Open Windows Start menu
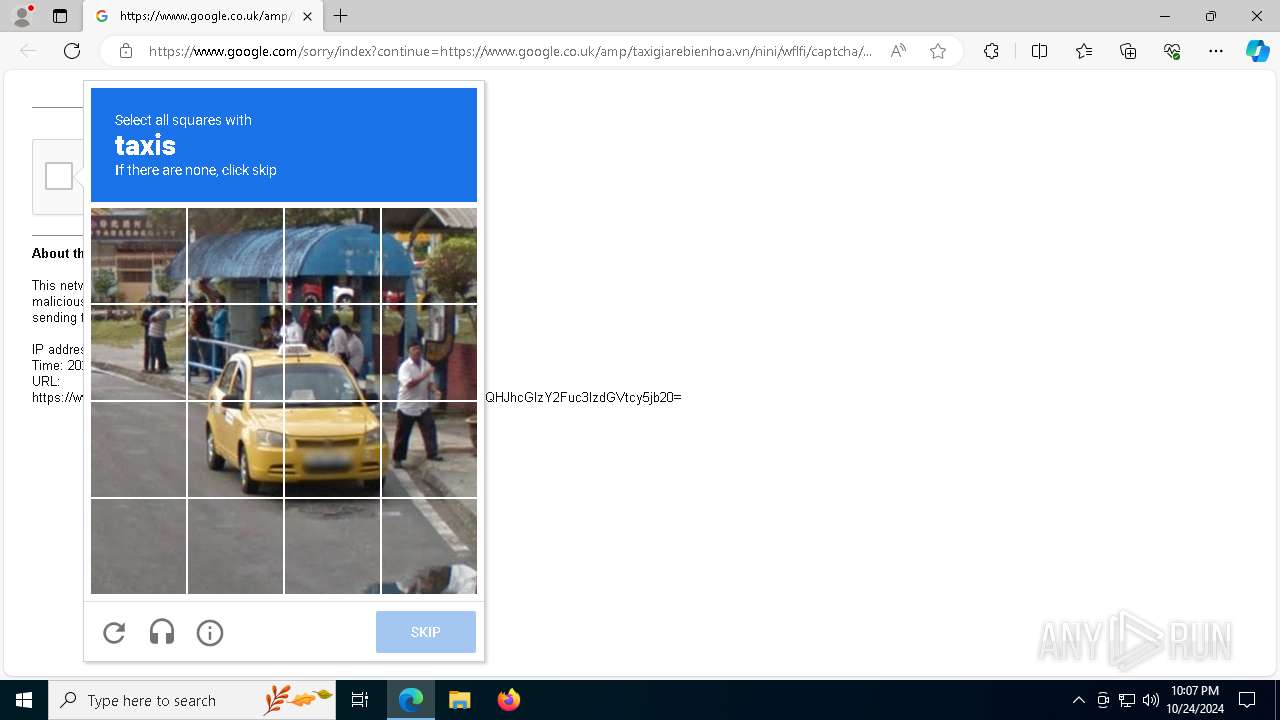The image size is (1280, 720). click(24, 700)
